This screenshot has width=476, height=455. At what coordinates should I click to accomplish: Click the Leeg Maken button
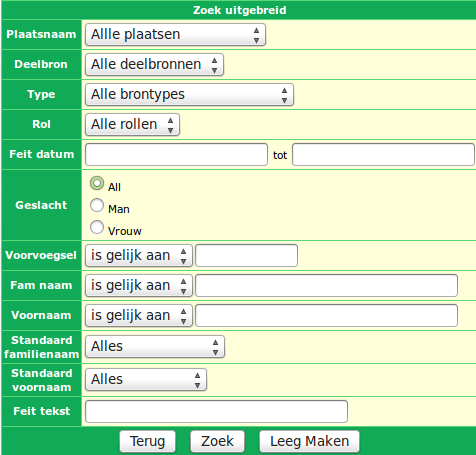coord(309,441)
